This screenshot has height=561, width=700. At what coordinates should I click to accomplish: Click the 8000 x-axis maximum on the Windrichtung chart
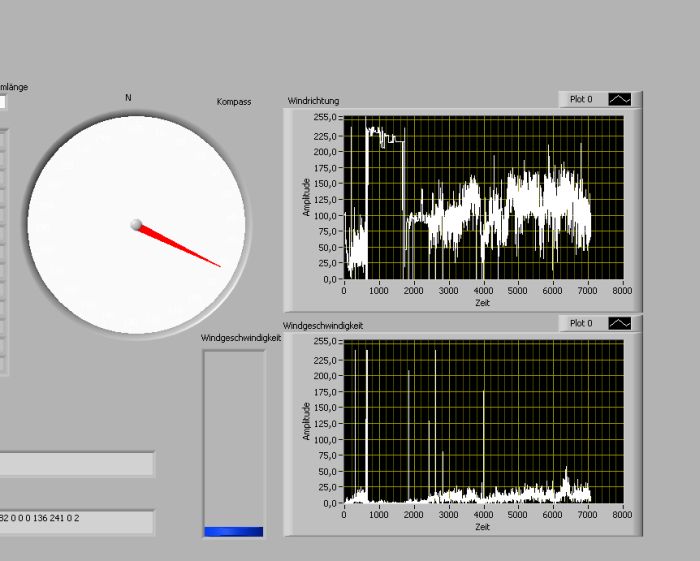click(622, 291)
